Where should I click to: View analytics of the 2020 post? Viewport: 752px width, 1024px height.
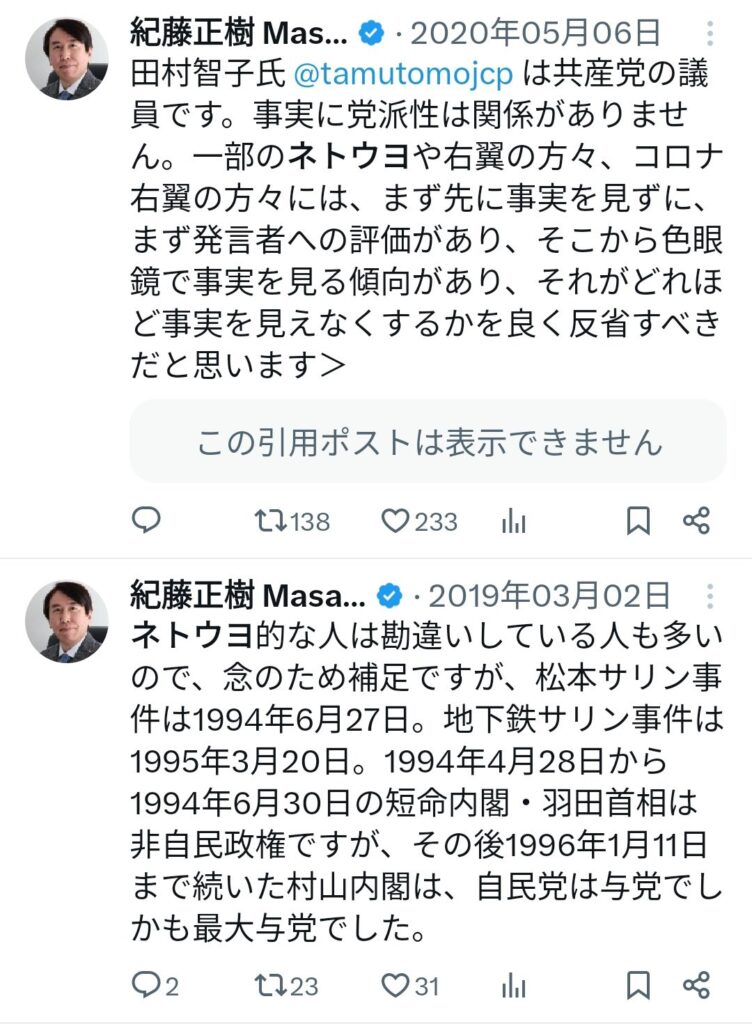click(513, 520)
